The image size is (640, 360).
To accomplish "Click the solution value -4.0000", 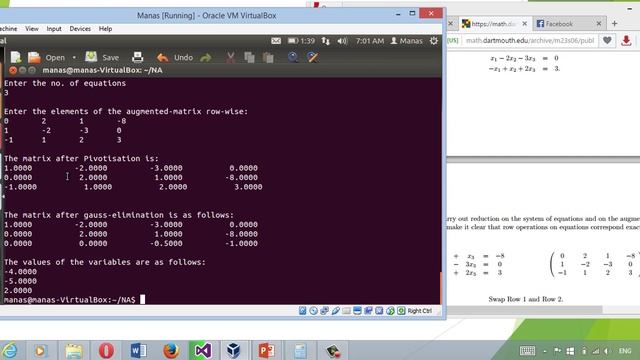I will tap(20, 272).
